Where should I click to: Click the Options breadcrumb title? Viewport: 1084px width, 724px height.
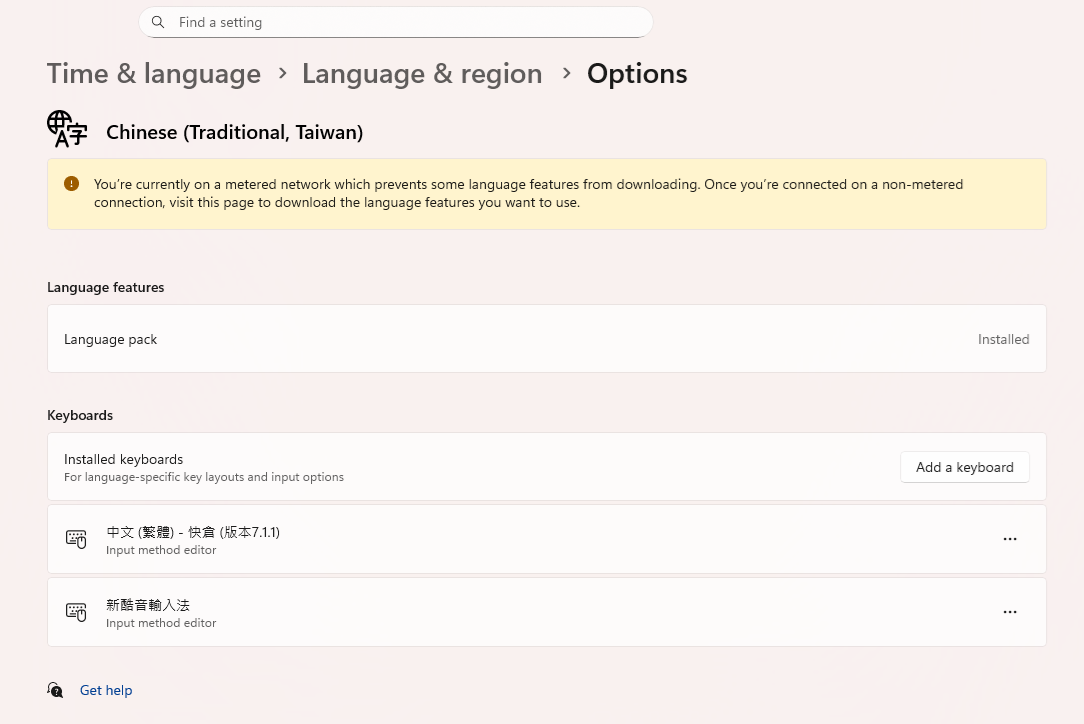click(x=637, y=73)
